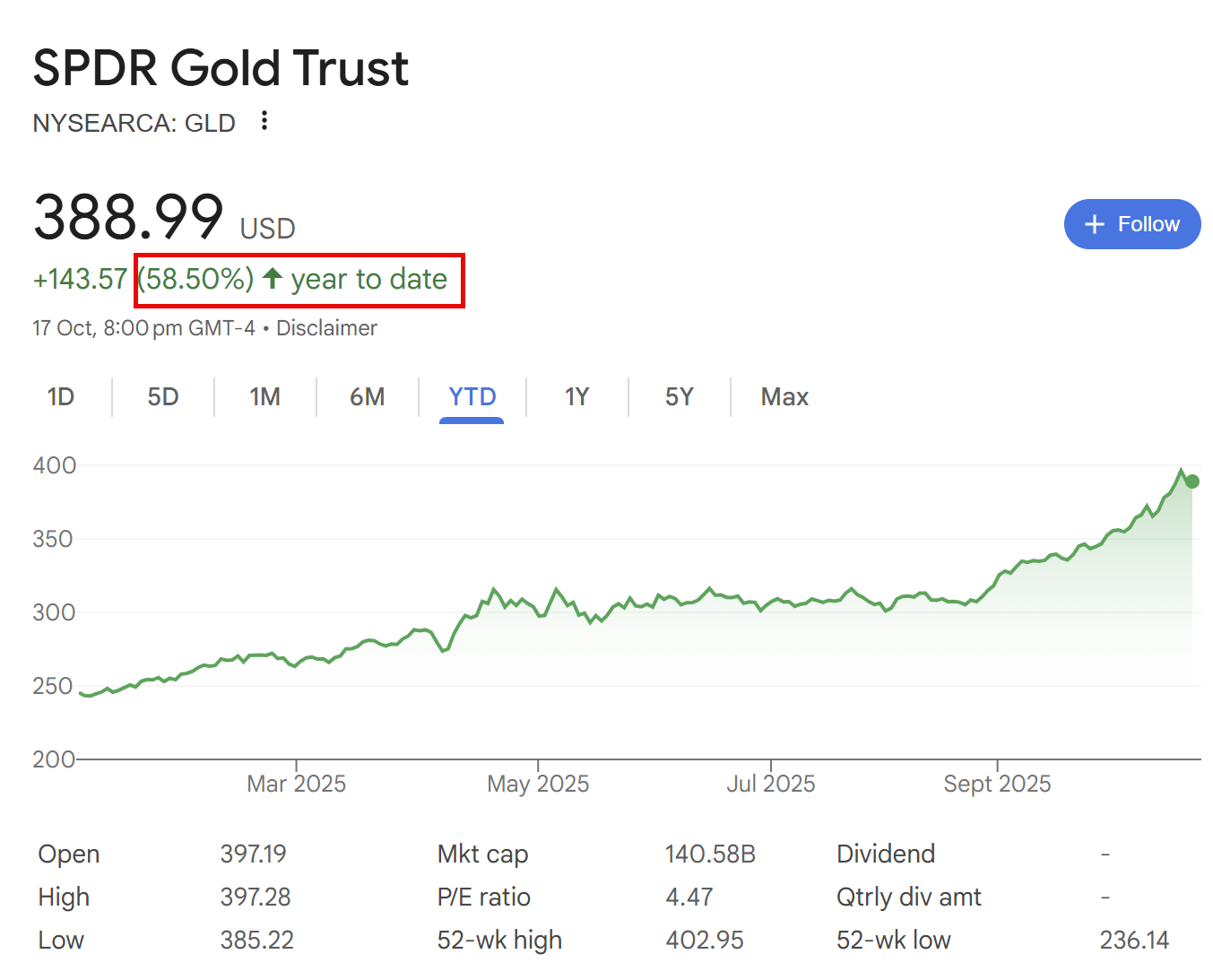Switch to the 6M chart view
Screen dimensions: 1213x980
[368, 397]
